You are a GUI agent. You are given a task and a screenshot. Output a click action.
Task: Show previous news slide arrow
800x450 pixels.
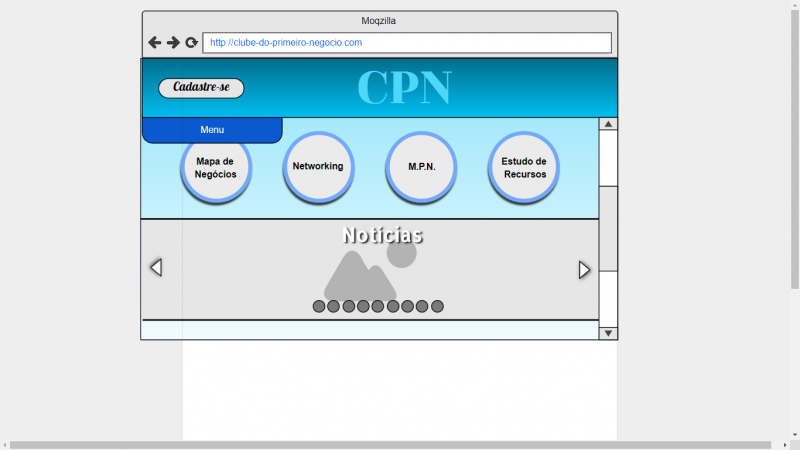[156, 267]
